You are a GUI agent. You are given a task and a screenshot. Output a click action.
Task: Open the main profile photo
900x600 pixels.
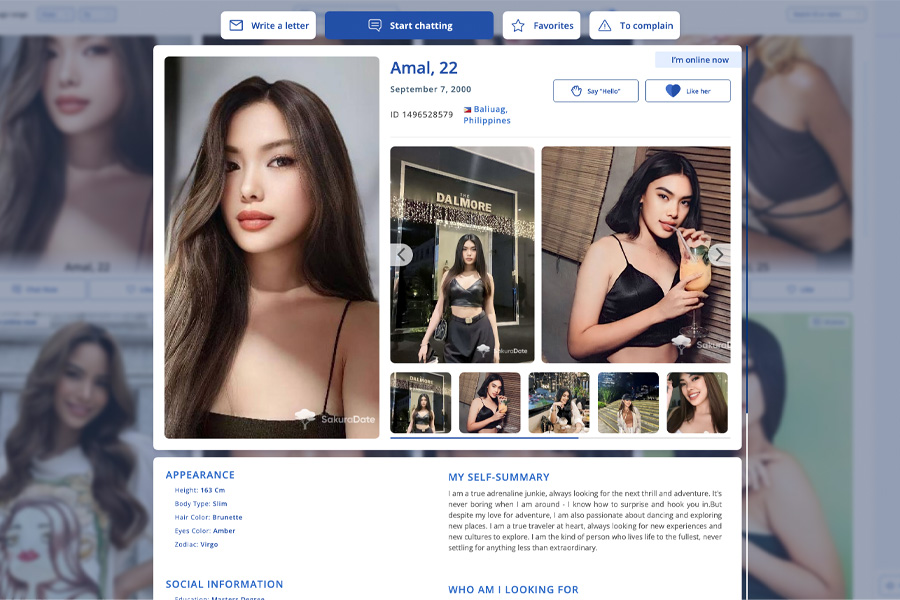tap(271, 247)
